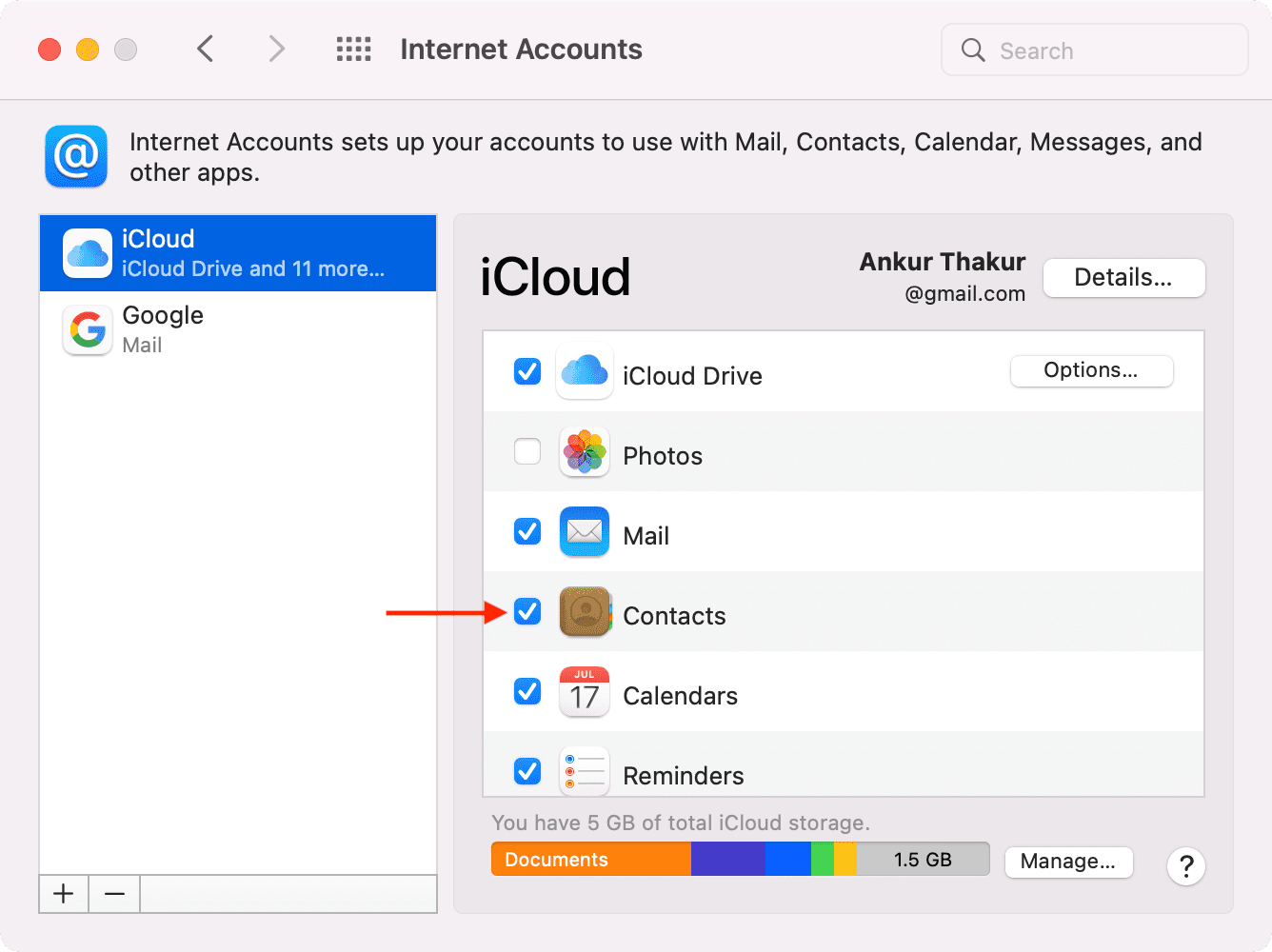Click the Internet Accounts @ symbol icon
Image resolution: width=1272 pixels, height=952 pixels.
pyautogui.click(x=76, y=156)
